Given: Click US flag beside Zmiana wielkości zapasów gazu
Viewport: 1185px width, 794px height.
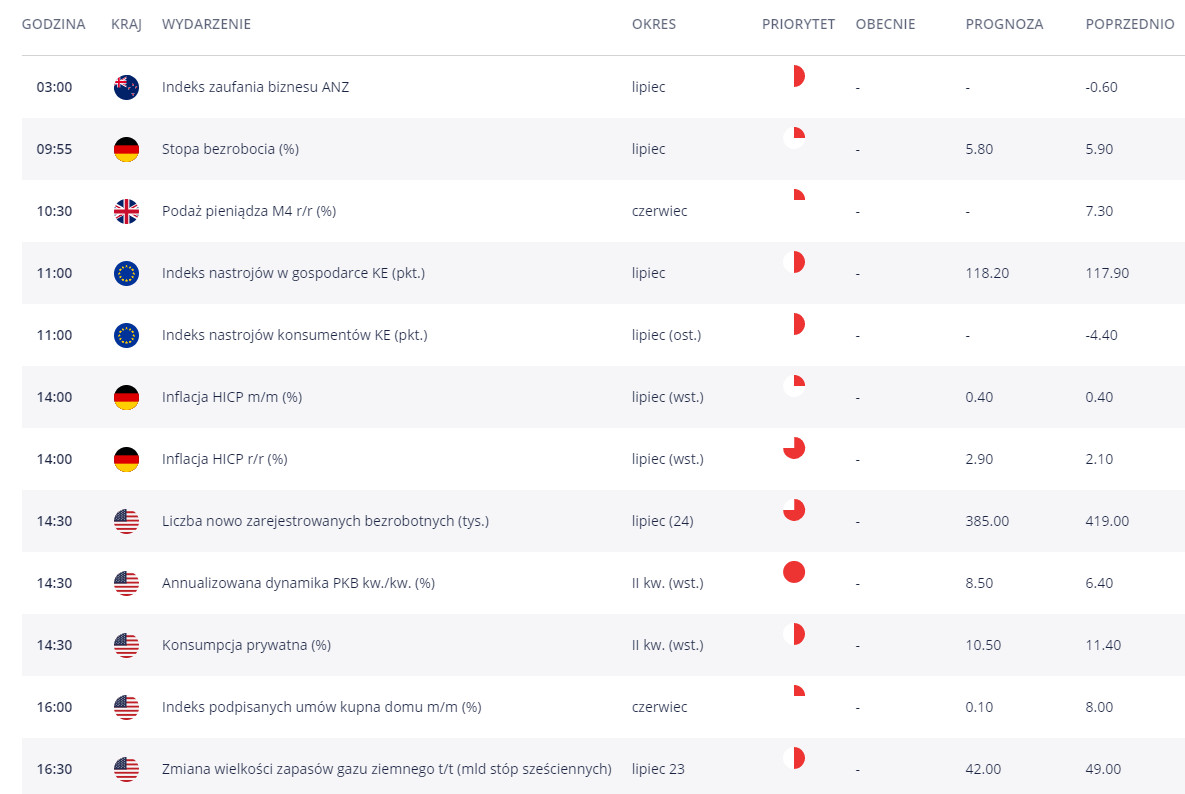Looking at the screenshot, I should (x=126, y=768).
